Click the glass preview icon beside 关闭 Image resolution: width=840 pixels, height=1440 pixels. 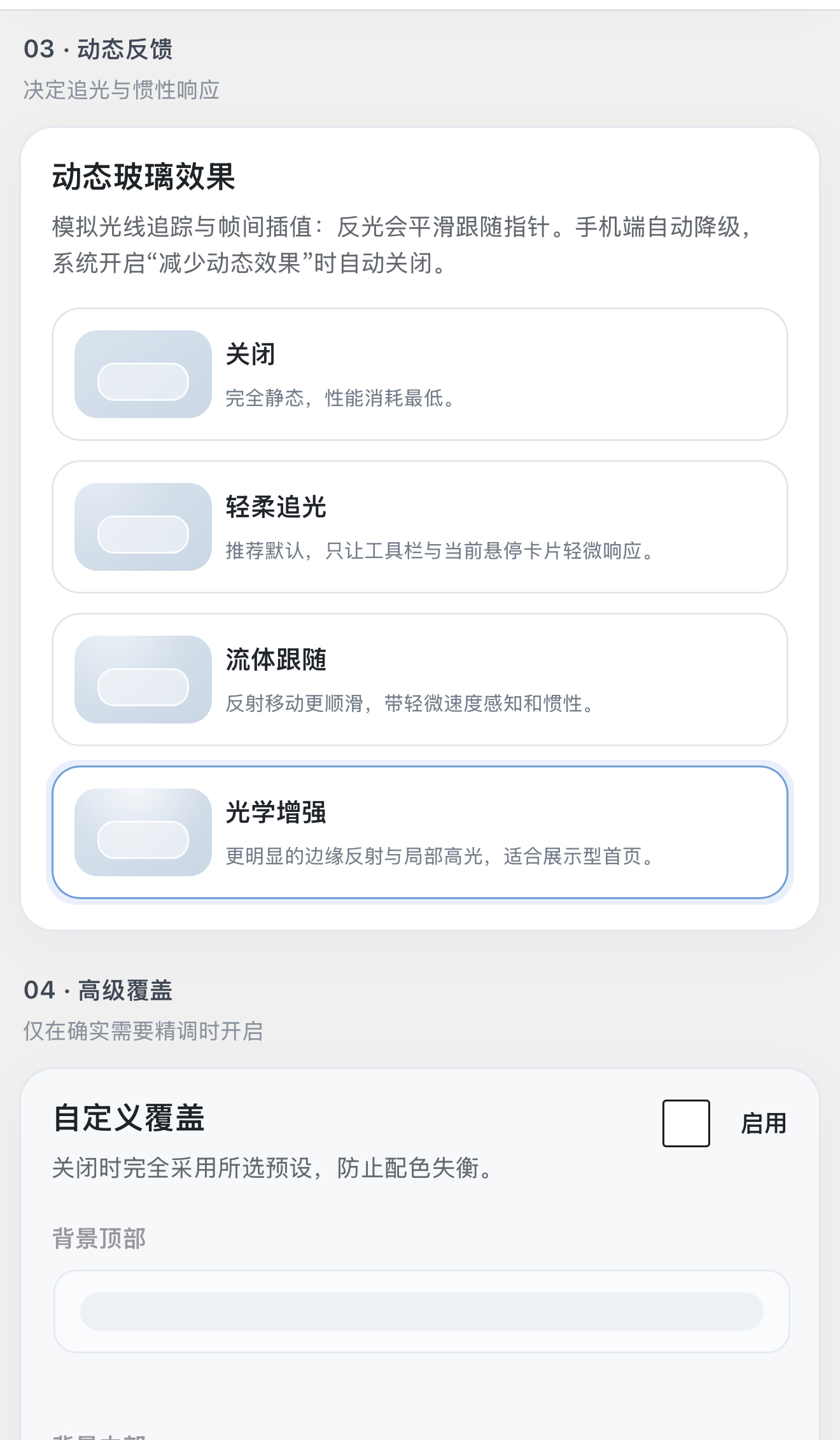coord(143,374)
